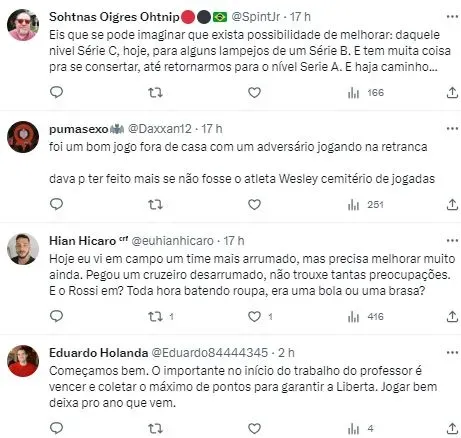Open the @Eduardo84444345 handle

(210, 353)
